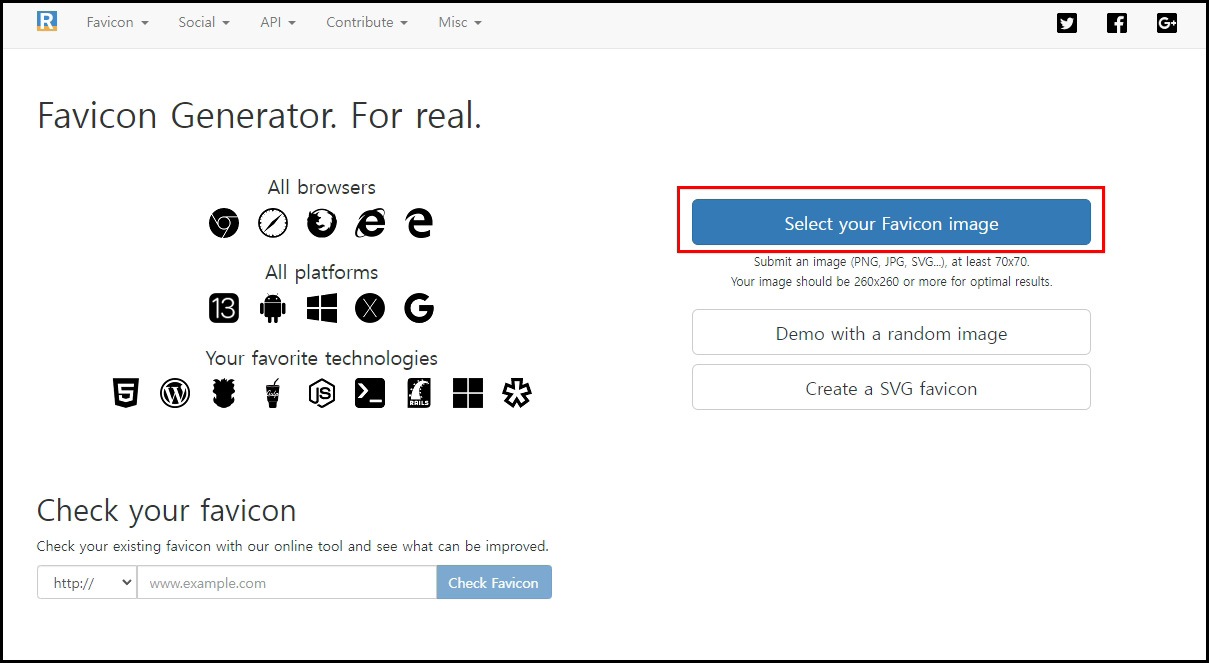The image size is (1209, 663).
Task: Click Select your Favicon image button
Action: coord(891,222)
